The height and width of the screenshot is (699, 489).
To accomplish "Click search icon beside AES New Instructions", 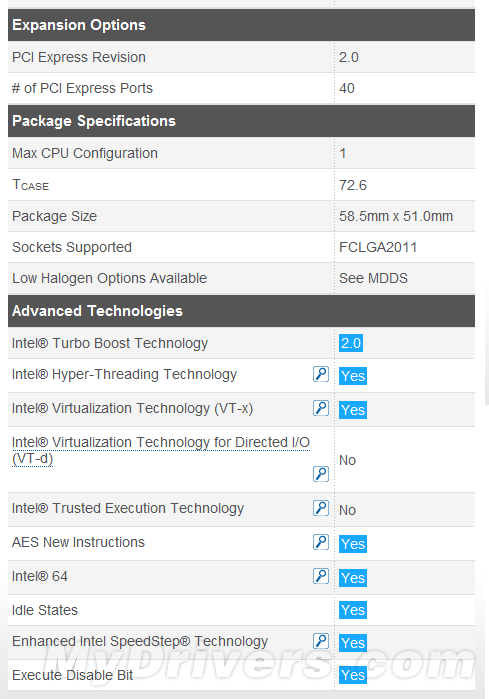I will click(x=321, y=542).
